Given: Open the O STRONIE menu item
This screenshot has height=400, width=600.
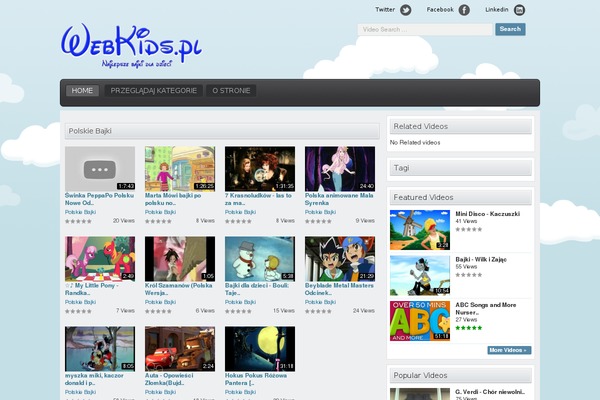Looking at the screenshot, I should [x=231, y=91].
